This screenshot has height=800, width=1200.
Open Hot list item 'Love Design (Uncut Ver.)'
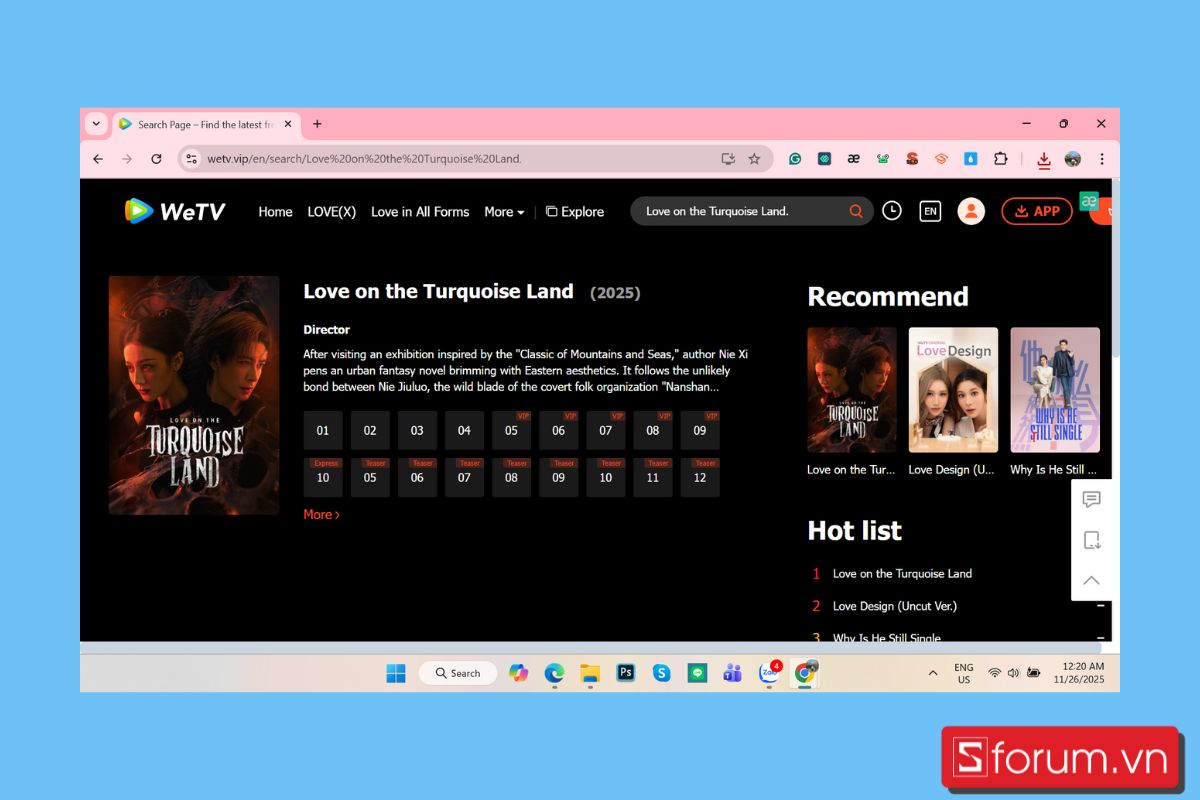click(895, 606)
